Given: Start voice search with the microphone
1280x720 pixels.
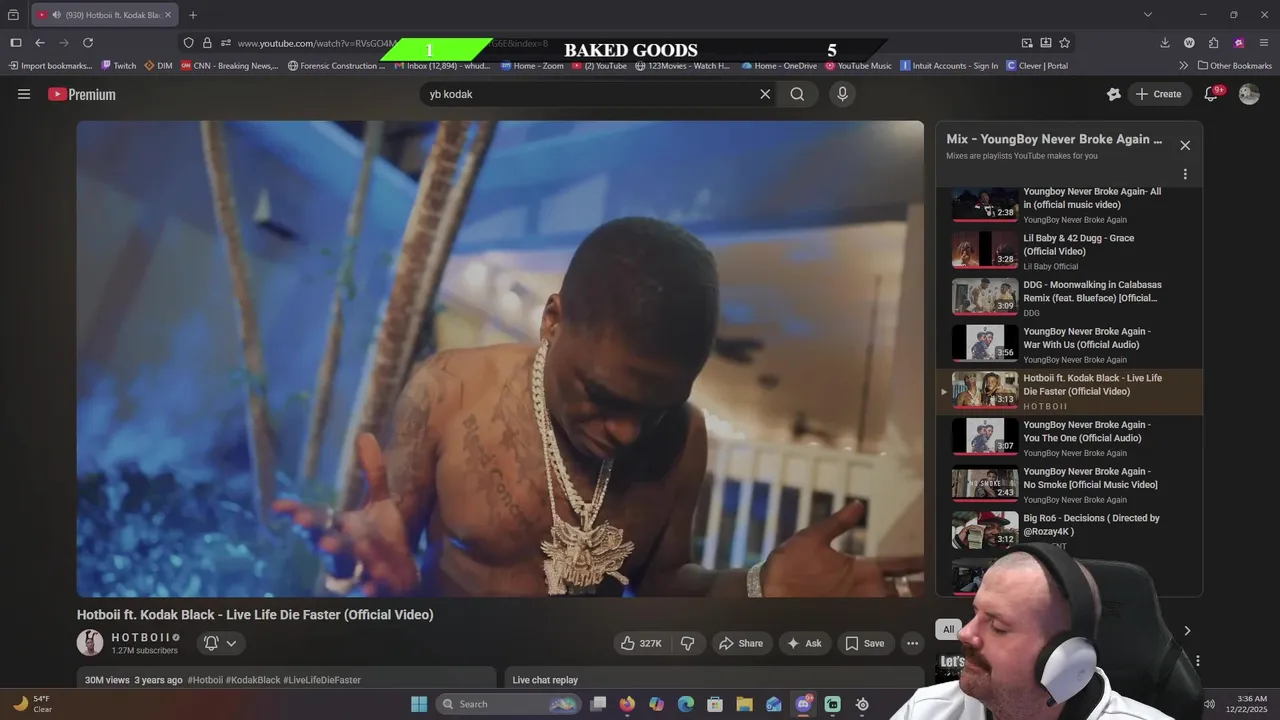Looking at the screenshot, I should [842, 94].
